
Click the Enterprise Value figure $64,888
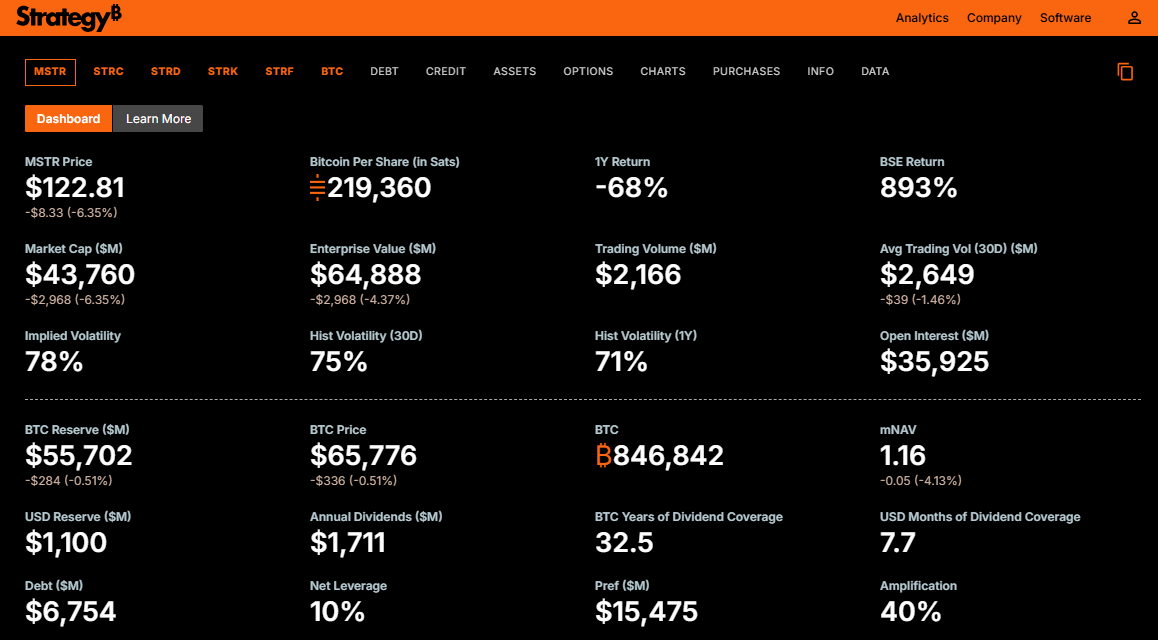click(x=366, y=275)
